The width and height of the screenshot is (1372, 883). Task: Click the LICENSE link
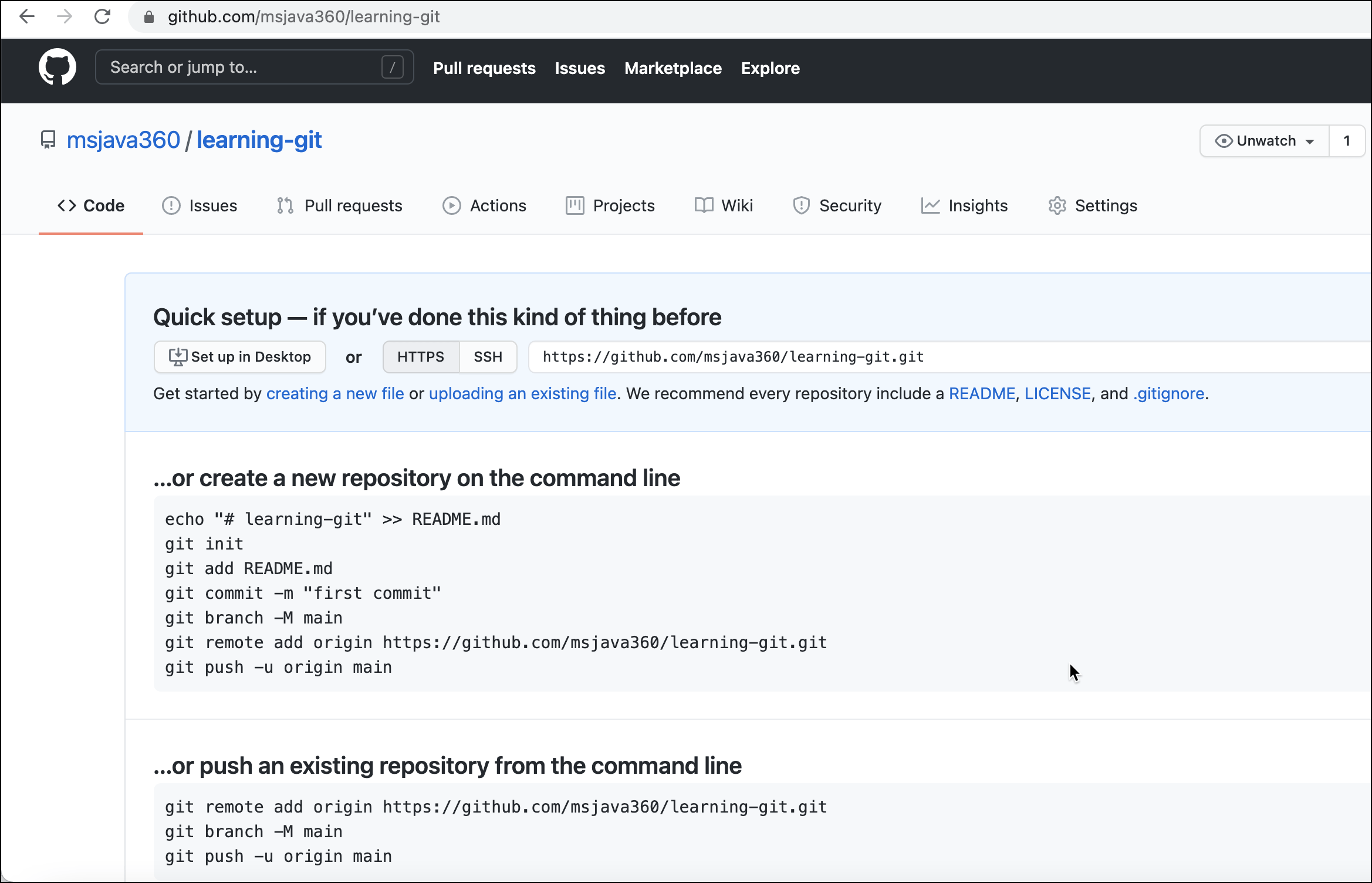1057,393
